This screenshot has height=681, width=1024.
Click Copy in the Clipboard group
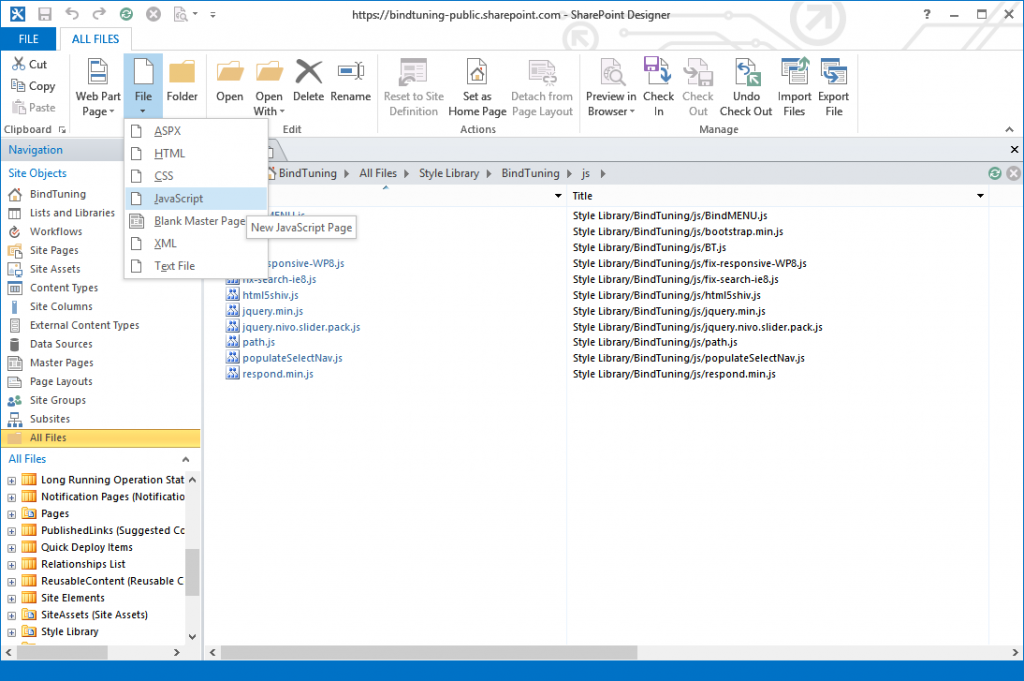[42, 86]
